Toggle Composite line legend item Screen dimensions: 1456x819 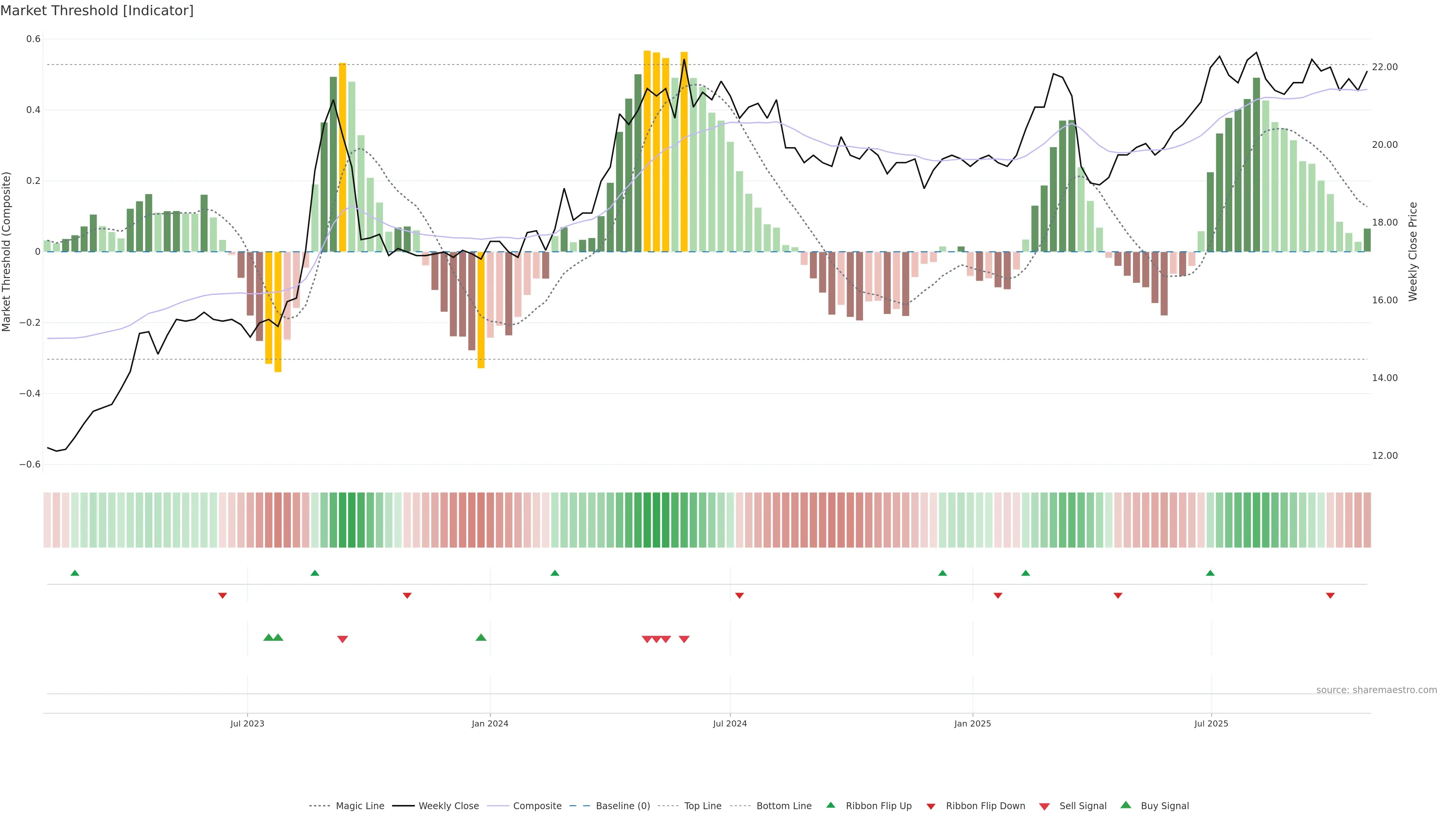(x=537, y=806)
